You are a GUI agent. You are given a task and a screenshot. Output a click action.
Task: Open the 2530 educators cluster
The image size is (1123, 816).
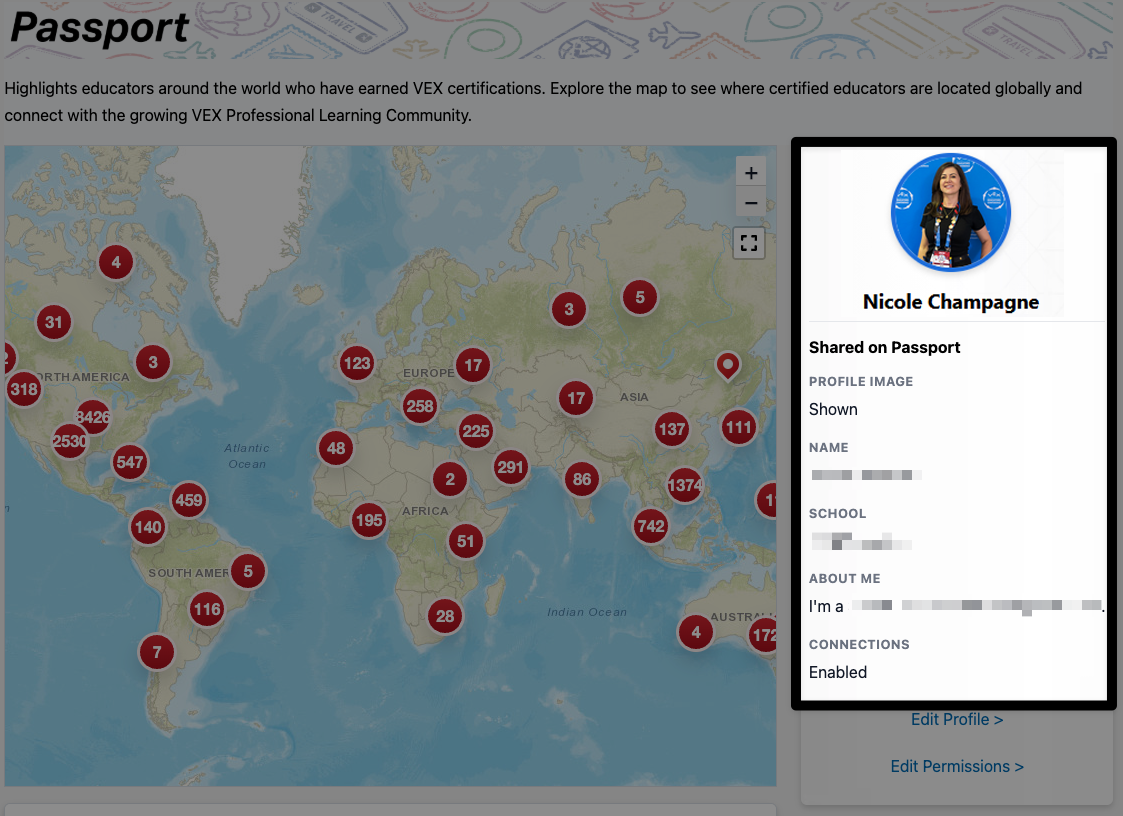(70, 441)
